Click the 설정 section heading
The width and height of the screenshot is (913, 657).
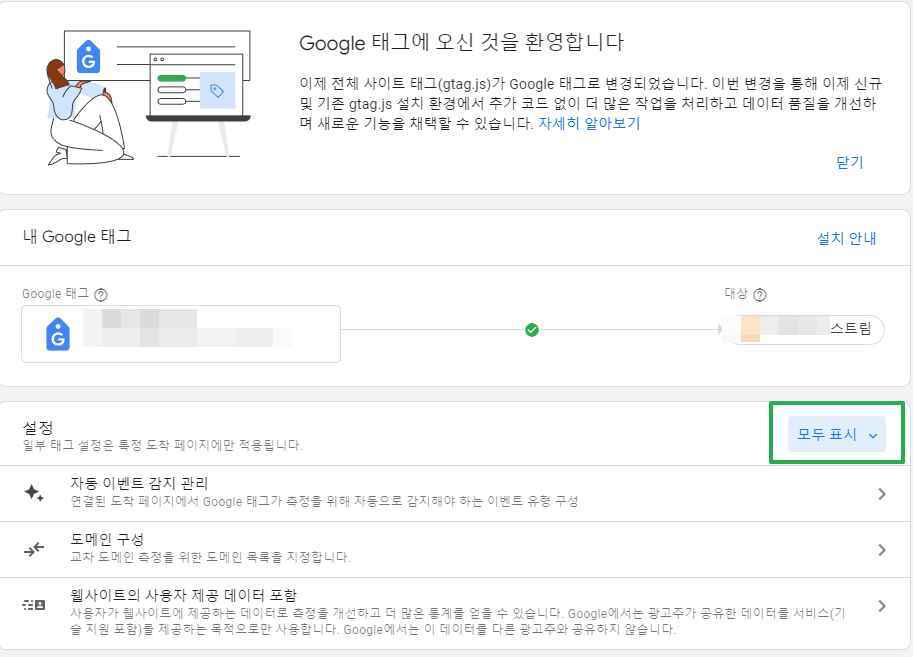pyautogui.click(x=38, y=428)
